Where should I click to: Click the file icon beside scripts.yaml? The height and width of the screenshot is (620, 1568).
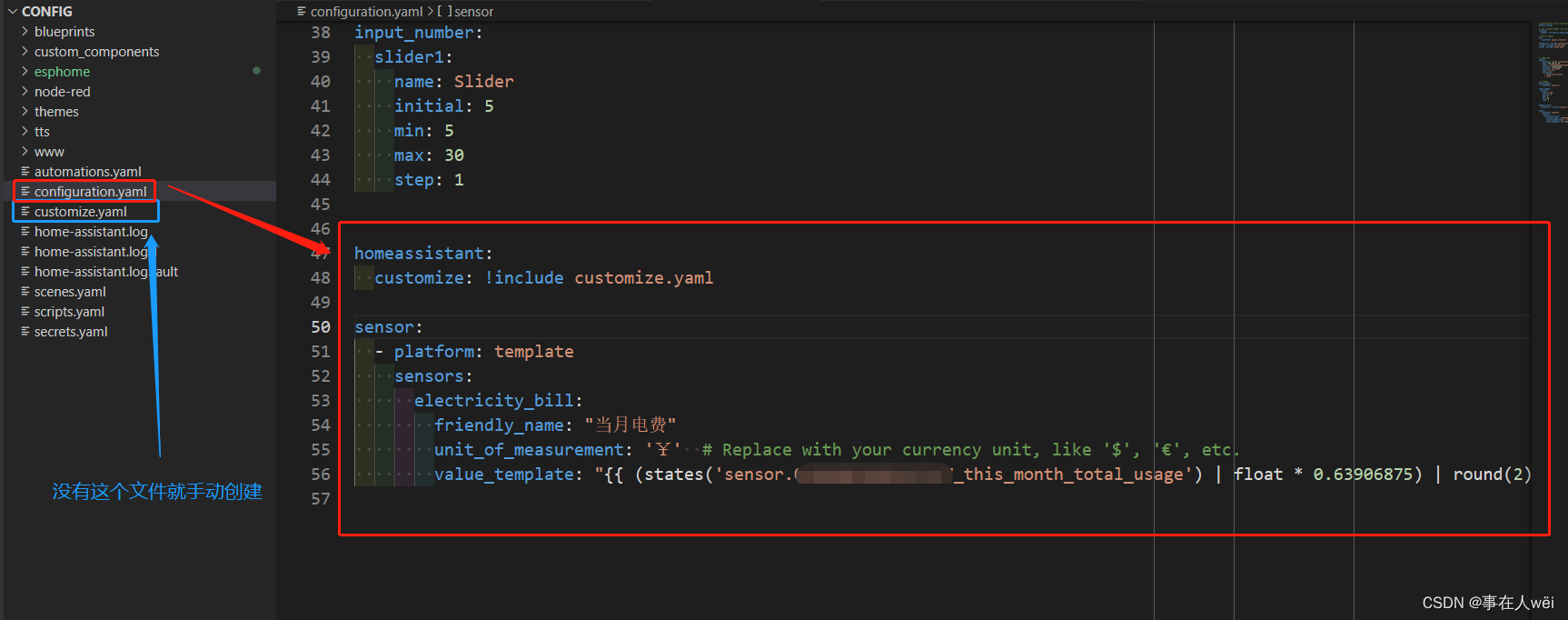(x=25, y=311)
